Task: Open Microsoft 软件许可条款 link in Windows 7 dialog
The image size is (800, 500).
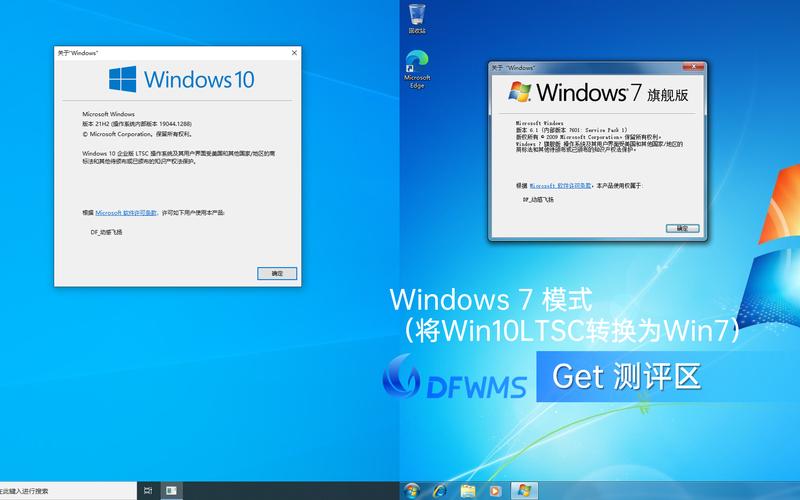Action: (x=560, y=186)
